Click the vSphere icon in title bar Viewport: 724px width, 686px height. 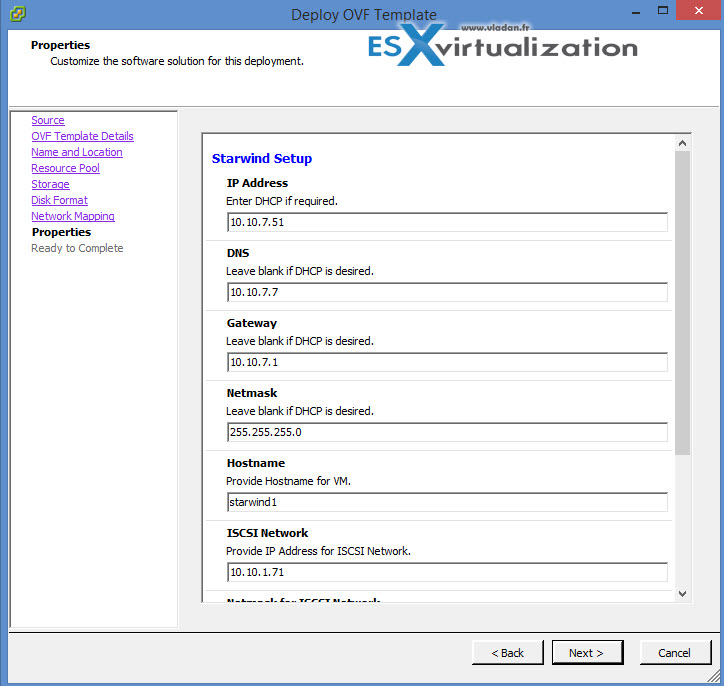(18, 13)
